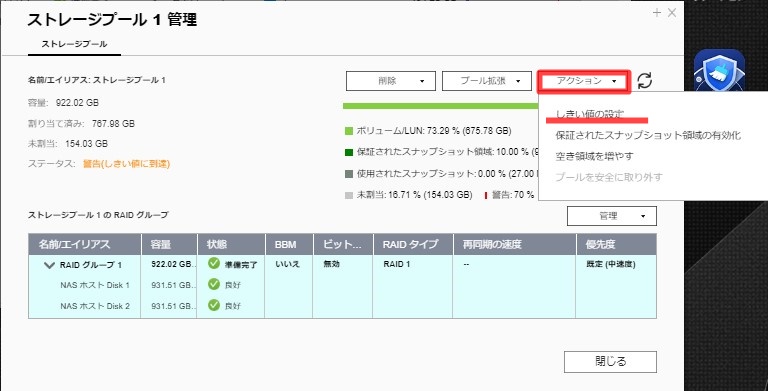
Task: Collapse the RAID グループ 1 row chevron
Action: click(49, 265)
